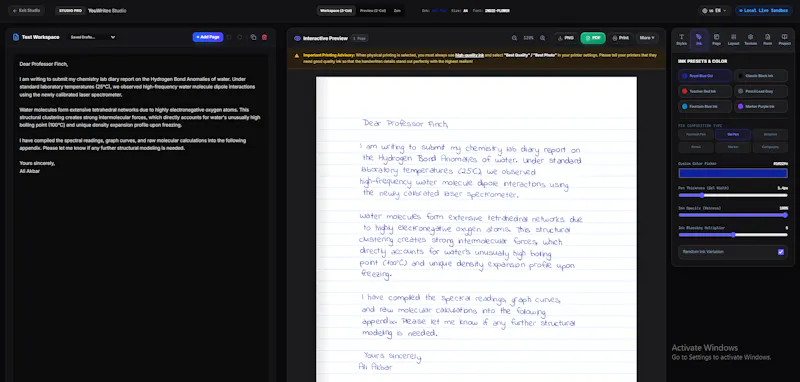This screenshot has width=800, height=382.
Task: Select the Classic Black Ink preset
Action: 761,76
